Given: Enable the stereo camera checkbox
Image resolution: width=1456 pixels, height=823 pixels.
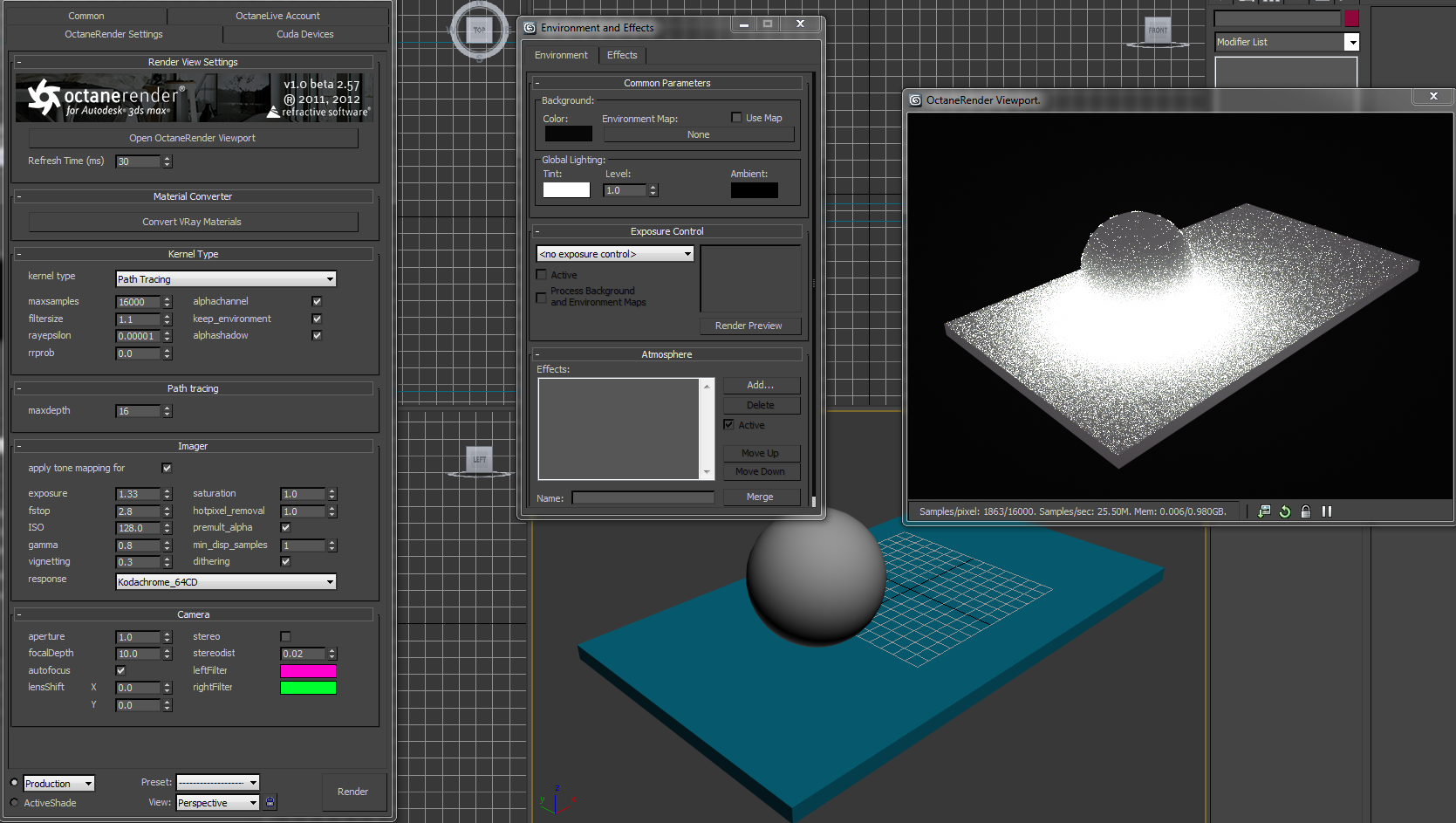Looking at the screenshot, I should [285, 636].
